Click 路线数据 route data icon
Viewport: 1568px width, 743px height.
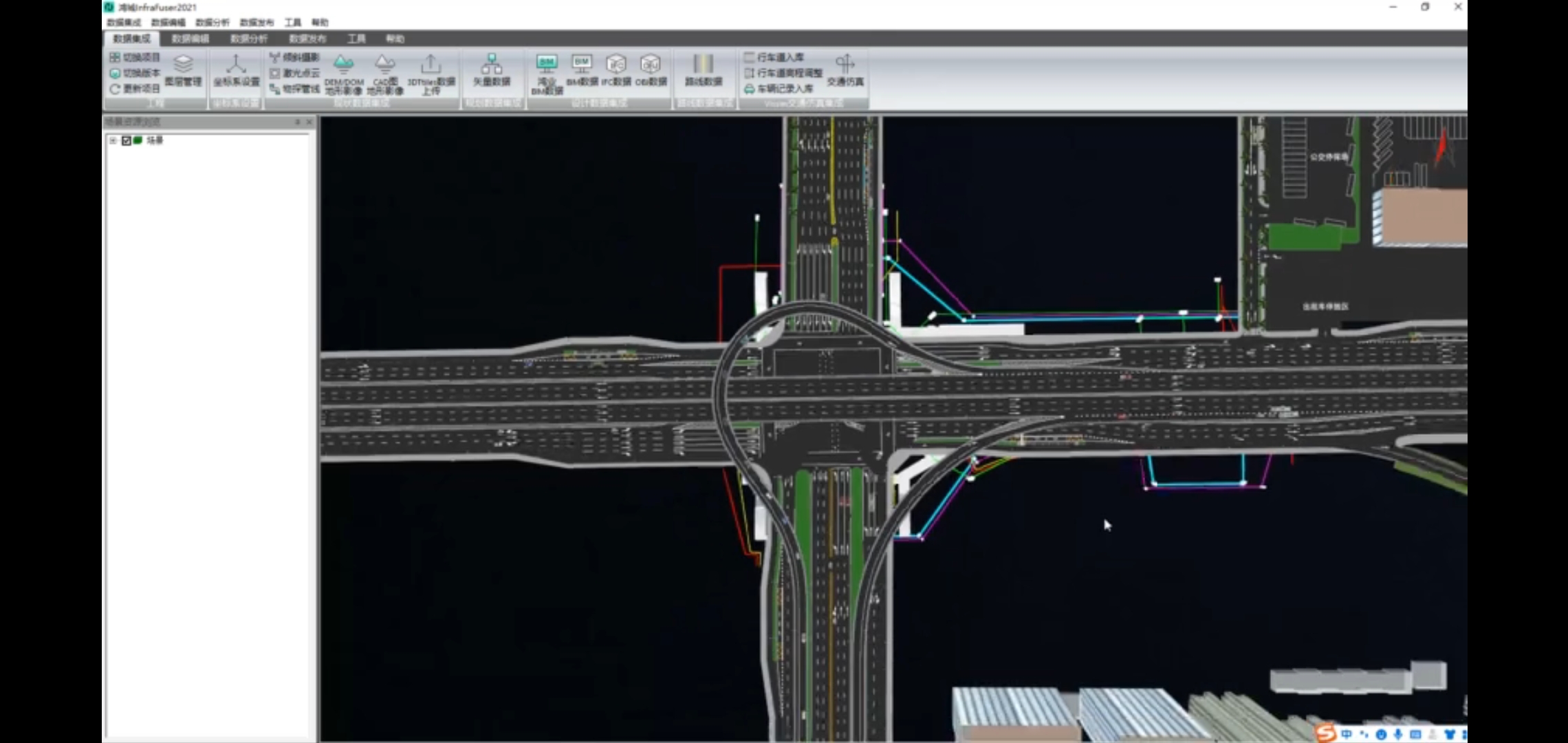[x=703, y=65]
